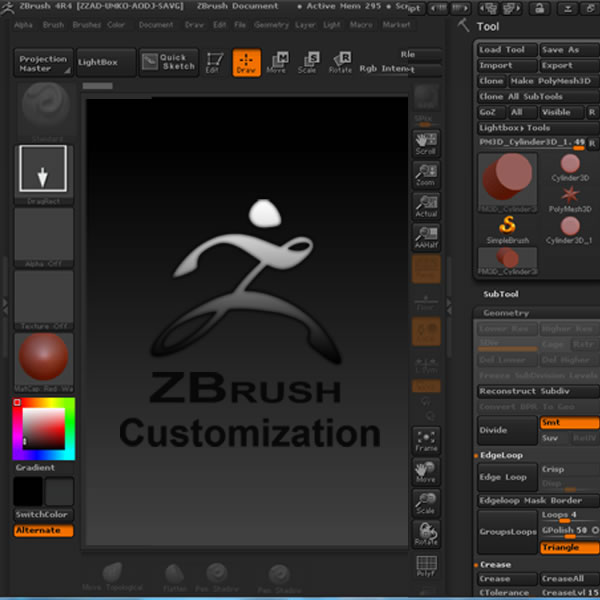
Task: Open the Geometry menu
Action: coord(271,25)
